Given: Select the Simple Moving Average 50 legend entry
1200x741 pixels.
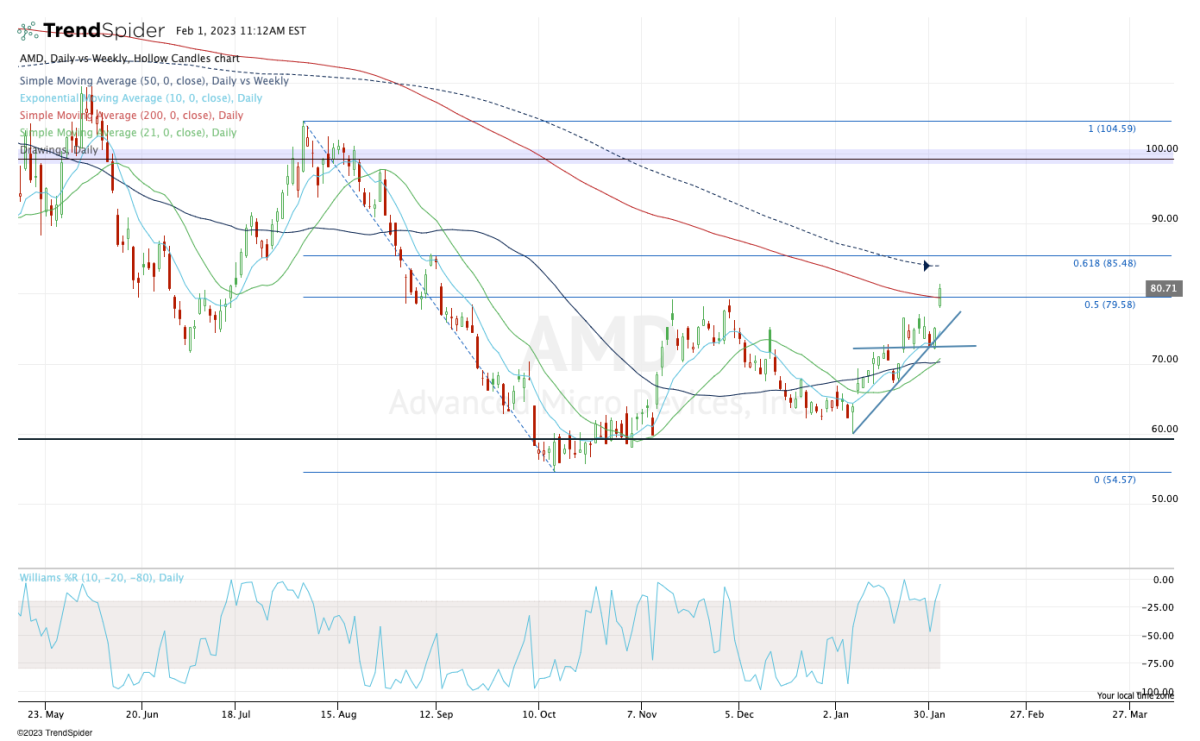Looking at the screenshot, I should tap(154, 81).
